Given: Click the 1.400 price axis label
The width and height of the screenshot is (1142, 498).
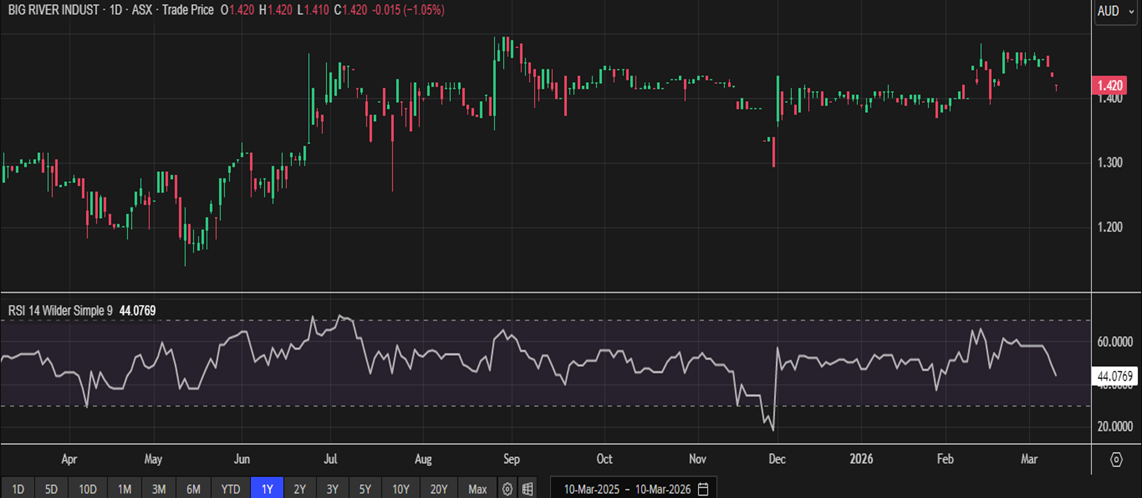Looking at the screenshot, I should [x=1109, y=98].
